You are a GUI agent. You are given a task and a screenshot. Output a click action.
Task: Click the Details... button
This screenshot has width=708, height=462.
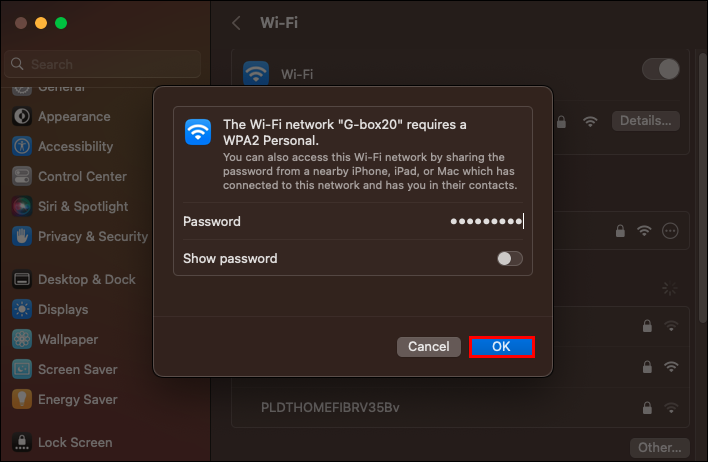tap(646, 121)
